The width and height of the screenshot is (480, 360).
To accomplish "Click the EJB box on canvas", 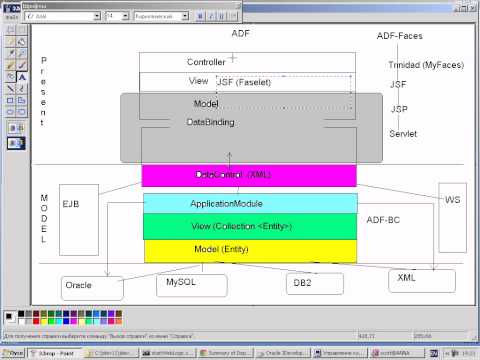I will click(x=79, y=220).
